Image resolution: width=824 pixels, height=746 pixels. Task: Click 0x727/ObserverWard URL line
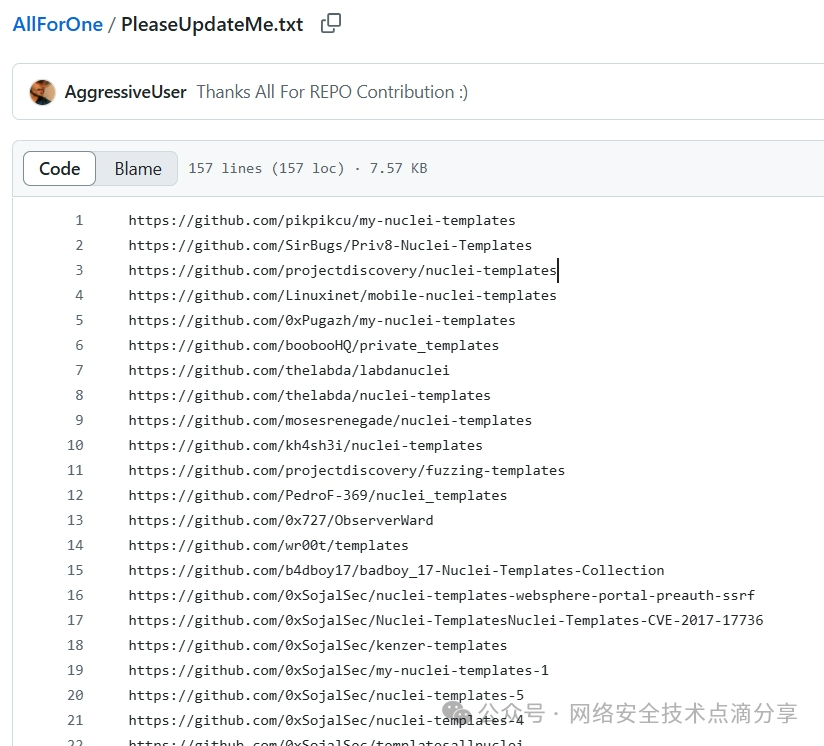[x=281, y=520]
